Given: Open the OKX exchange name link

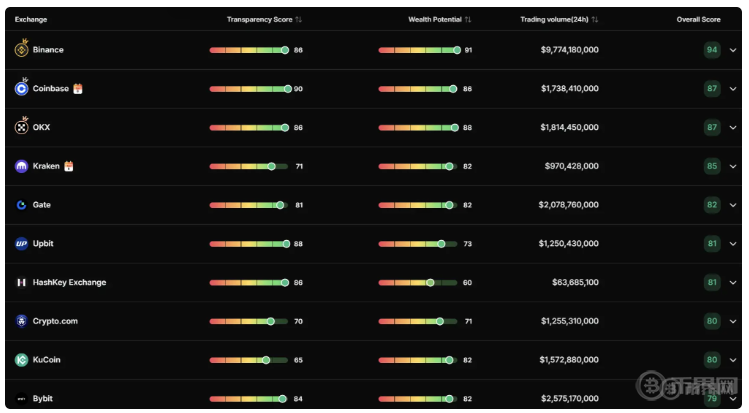Looking at the screenshot, I should [41, 127].
